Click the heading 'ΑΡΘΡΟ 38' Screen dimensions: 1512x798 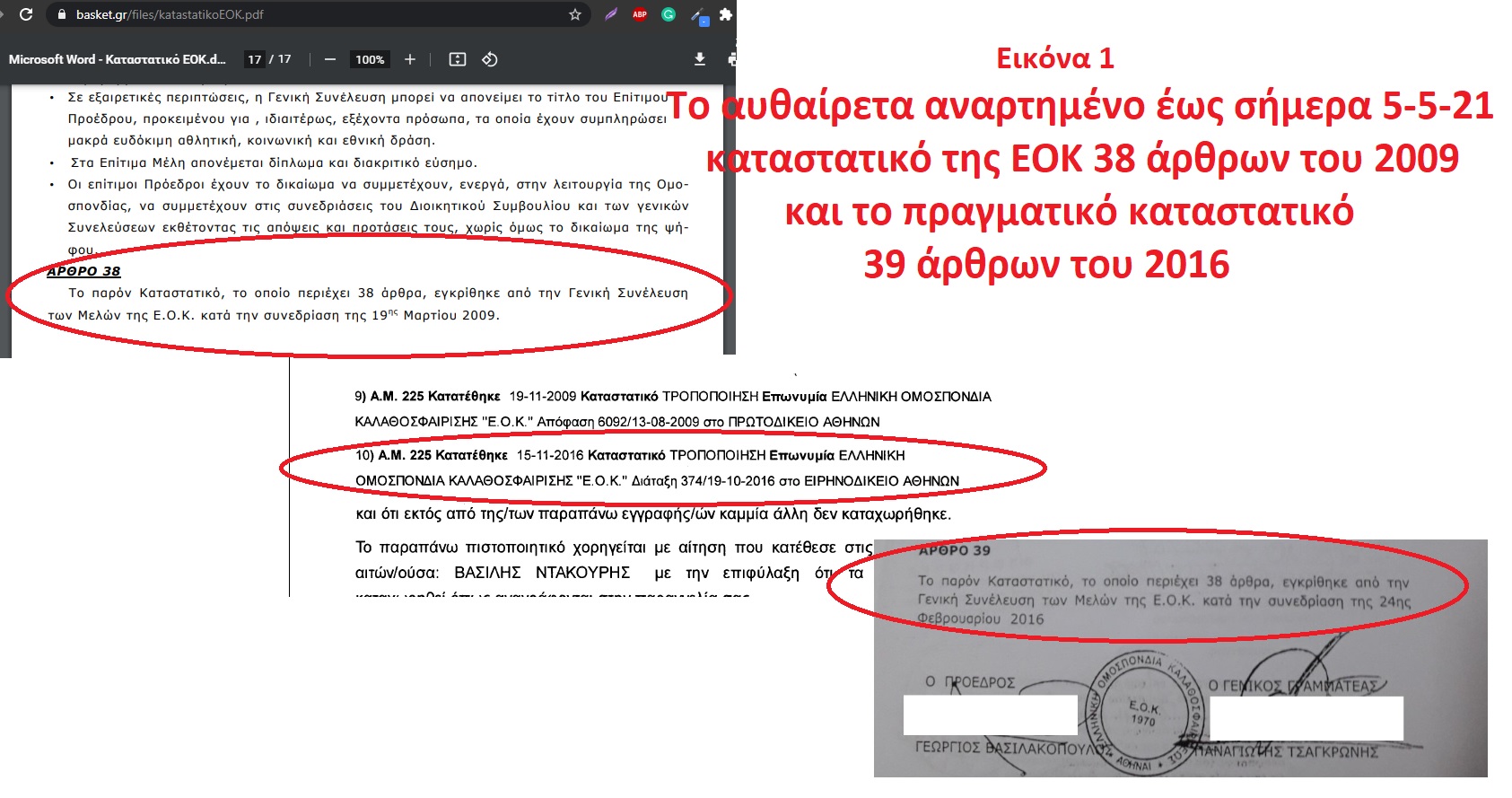[83, 271]
